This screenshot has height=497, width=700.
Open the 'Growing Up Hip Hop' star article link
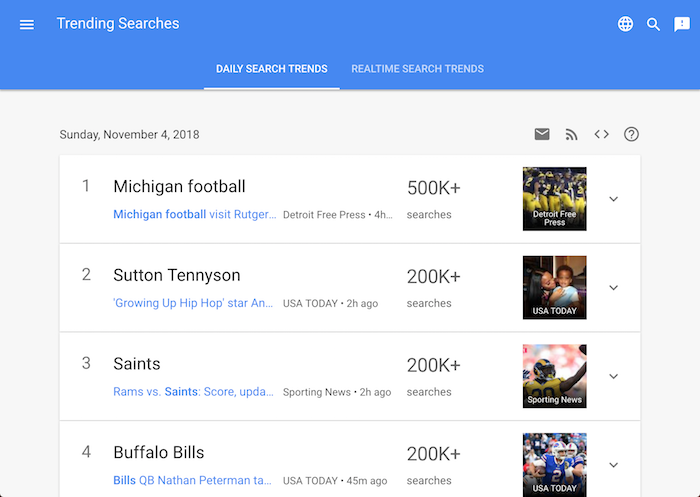coord(193,303)
